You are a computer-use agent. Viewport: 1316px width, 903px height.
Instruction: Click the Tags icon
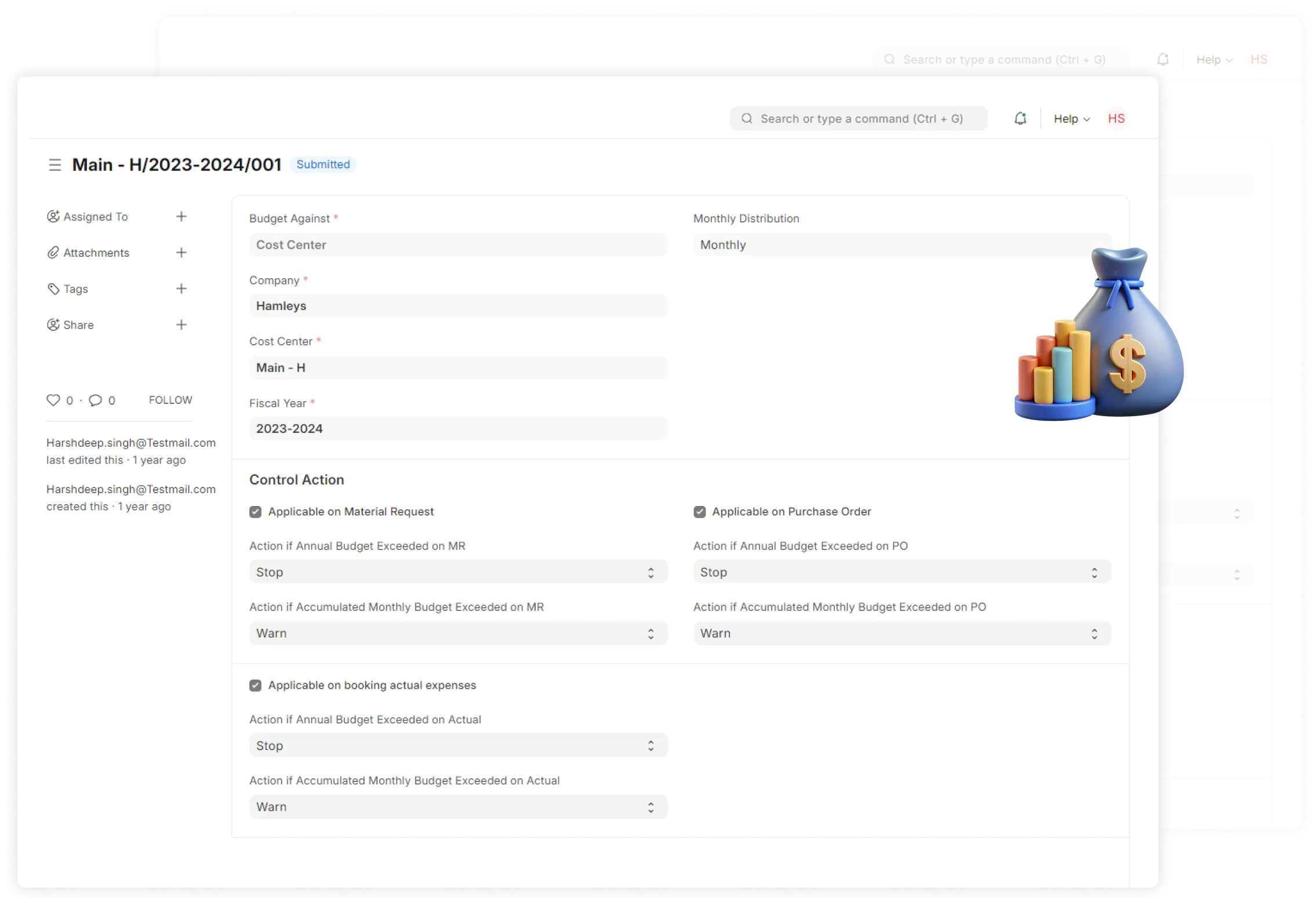pyautogui.click(x=54, y=289)
